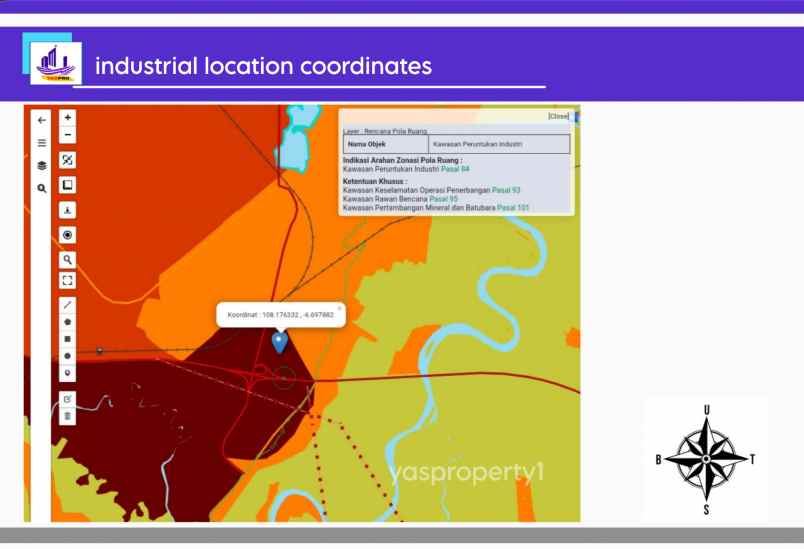Open the Pasal 95 link
804x549 pixels.
[x=444, y=199]
